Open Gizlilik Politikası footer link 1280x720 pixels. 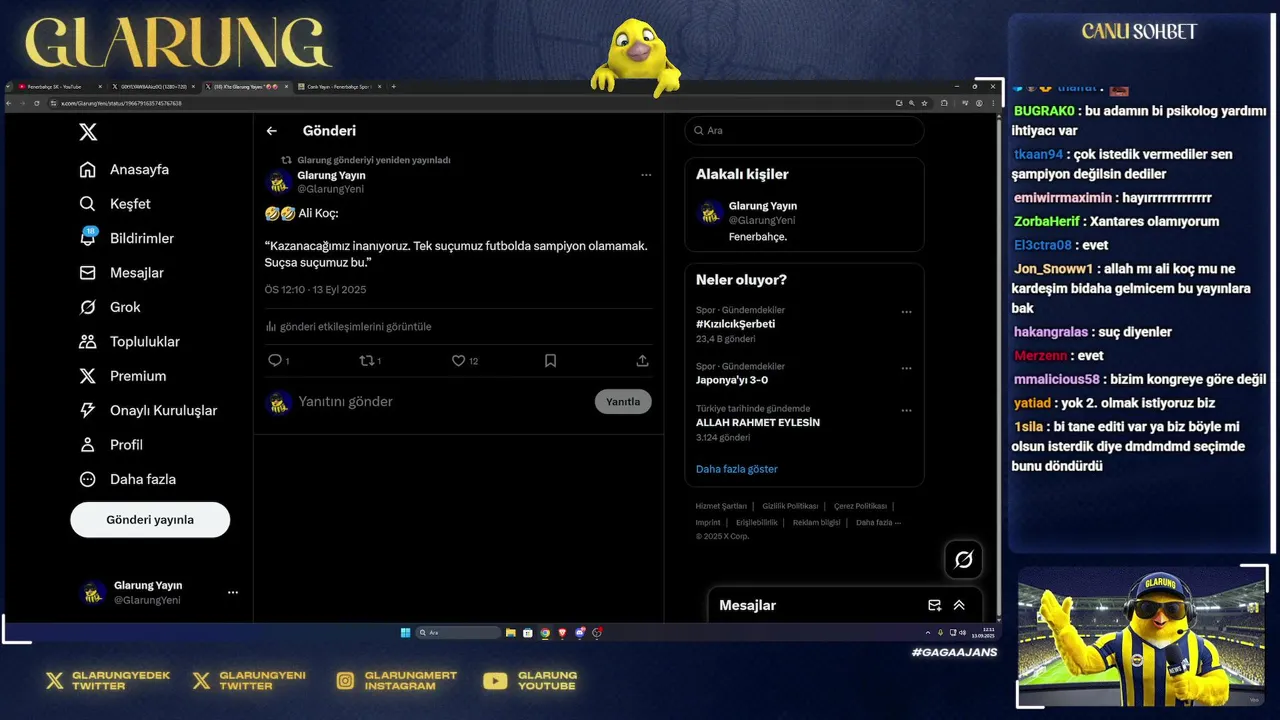[790, 506]
